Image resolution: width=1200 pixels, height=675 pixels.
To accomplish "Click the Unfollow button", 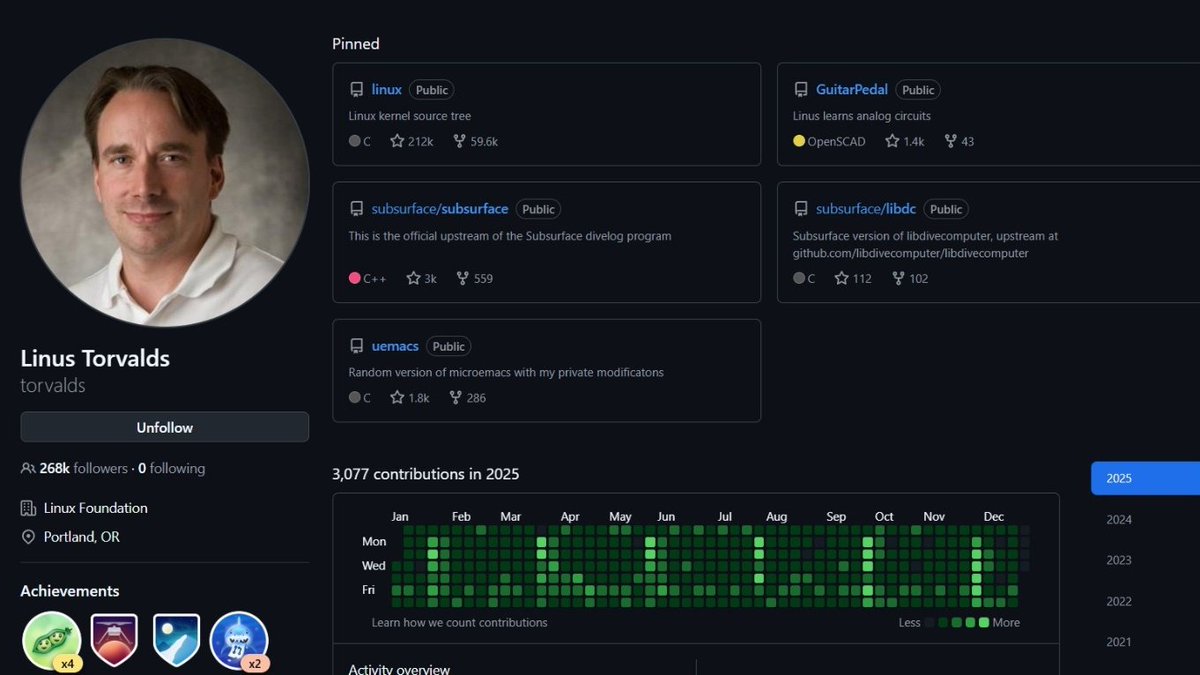I will pos(165,427).
